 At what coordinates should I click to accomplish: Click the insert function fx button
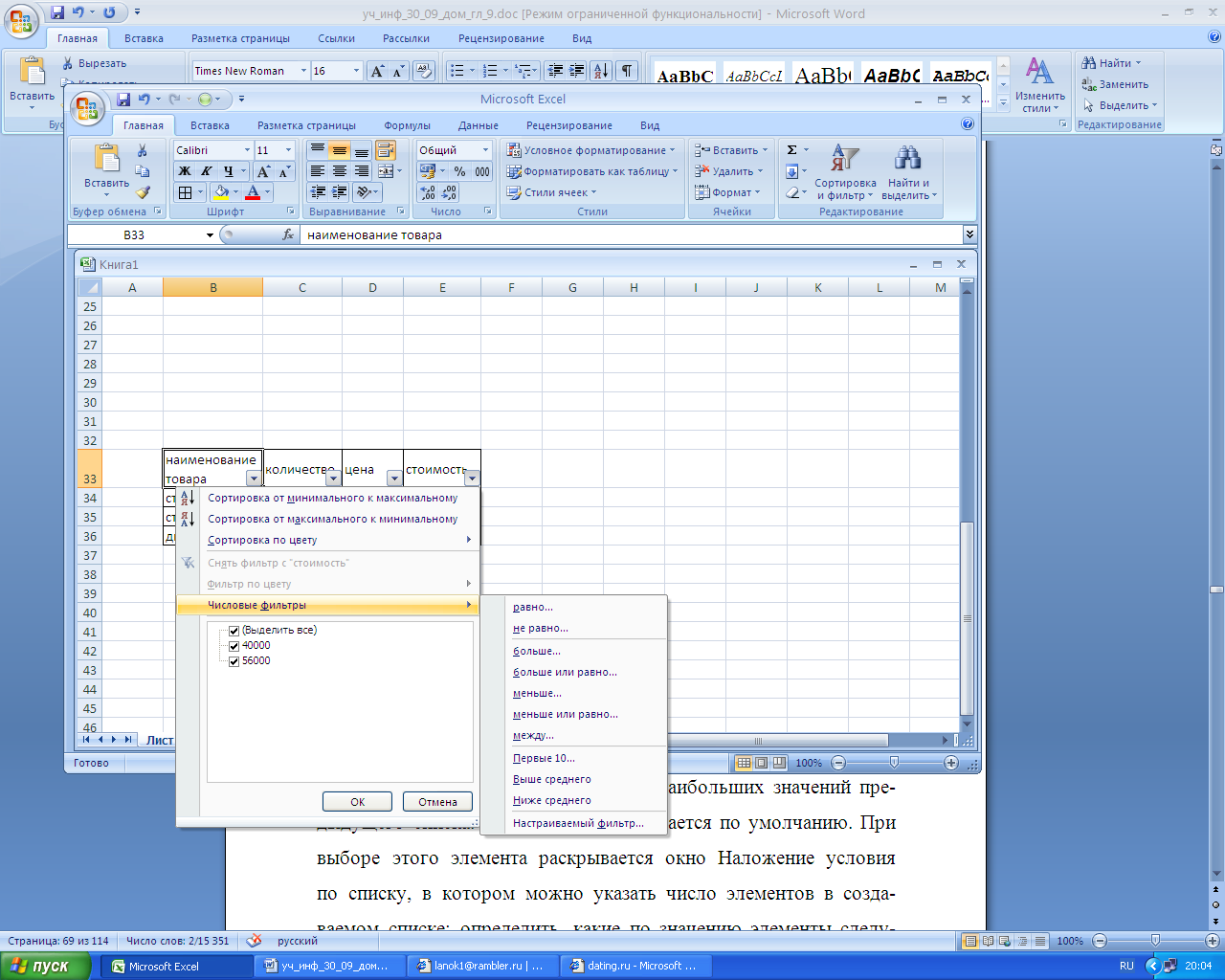tap(288, 234)
